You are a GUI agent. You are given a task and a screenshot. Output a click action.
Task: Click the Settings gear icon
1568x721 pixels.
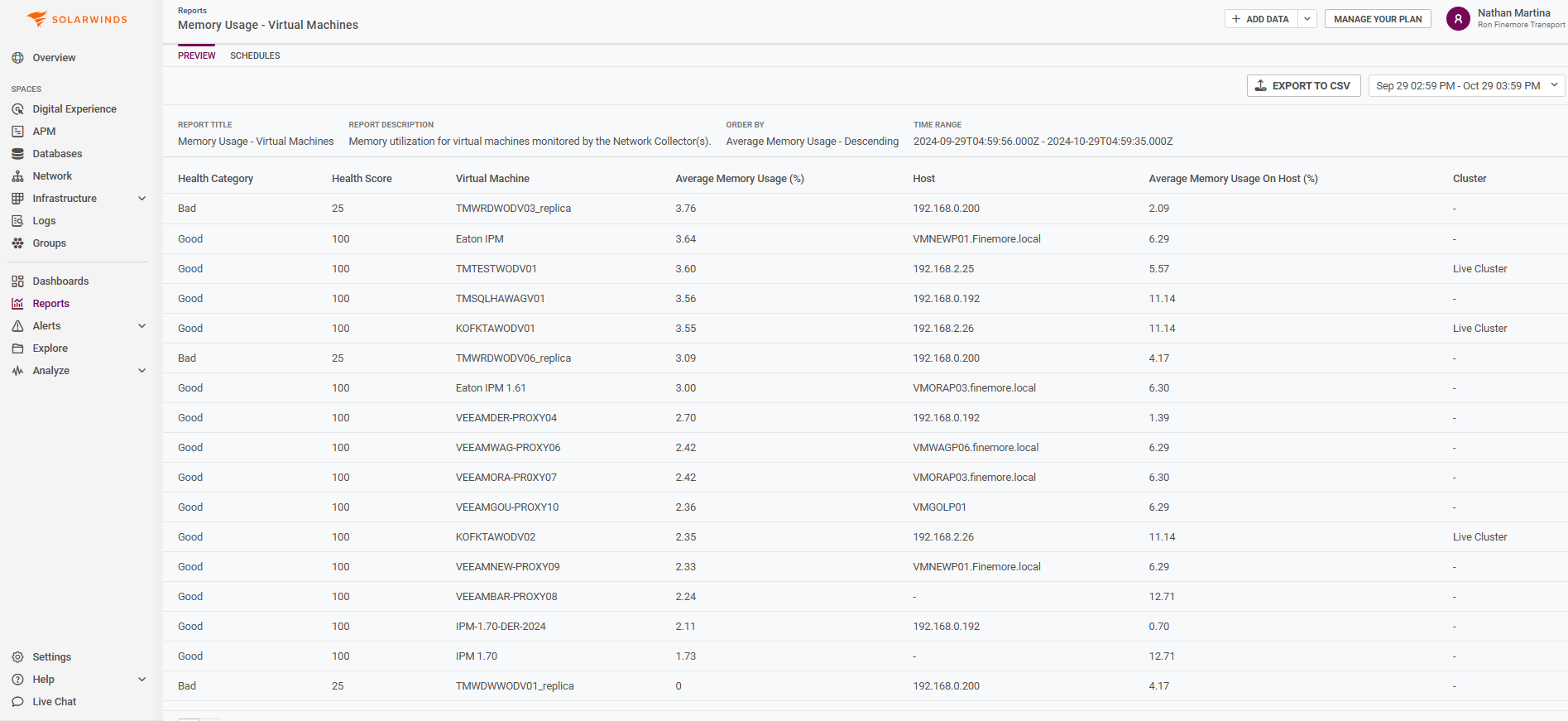click(17, 657)
